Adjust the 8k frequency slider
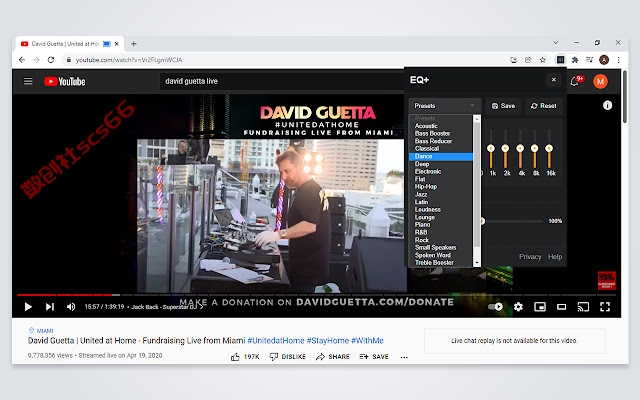 [x=535, y=149]
